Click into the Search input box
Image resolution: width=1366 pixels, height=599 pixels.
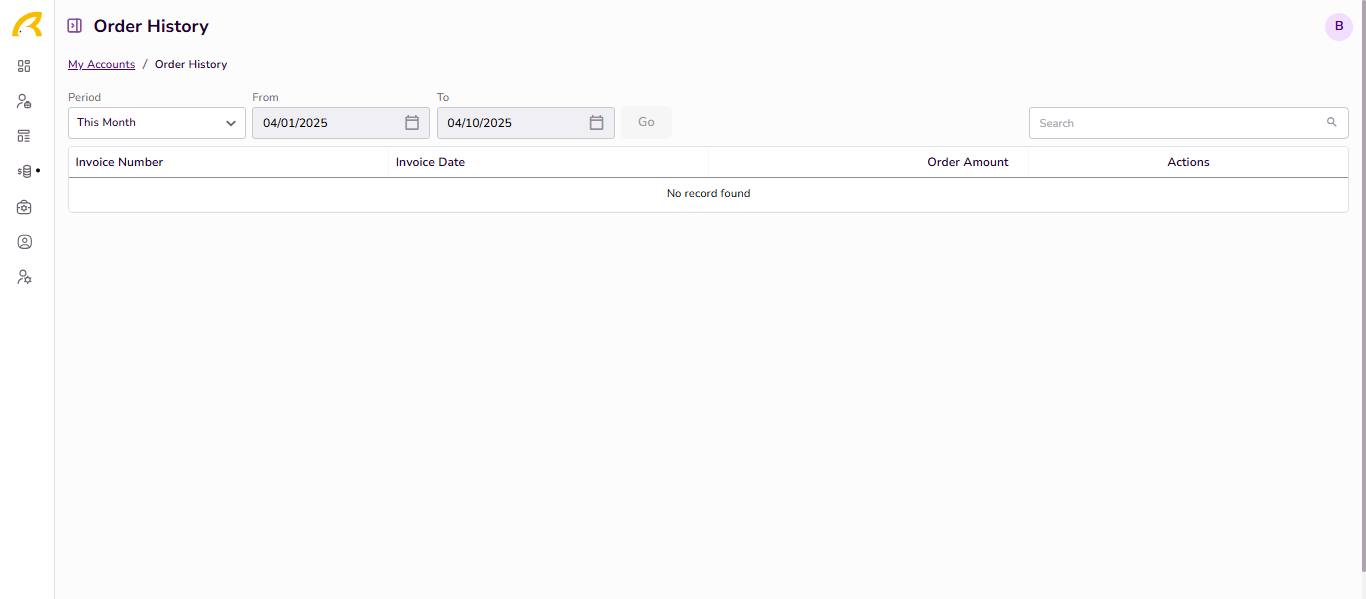pyautogui.click(x=1189, y=123)
